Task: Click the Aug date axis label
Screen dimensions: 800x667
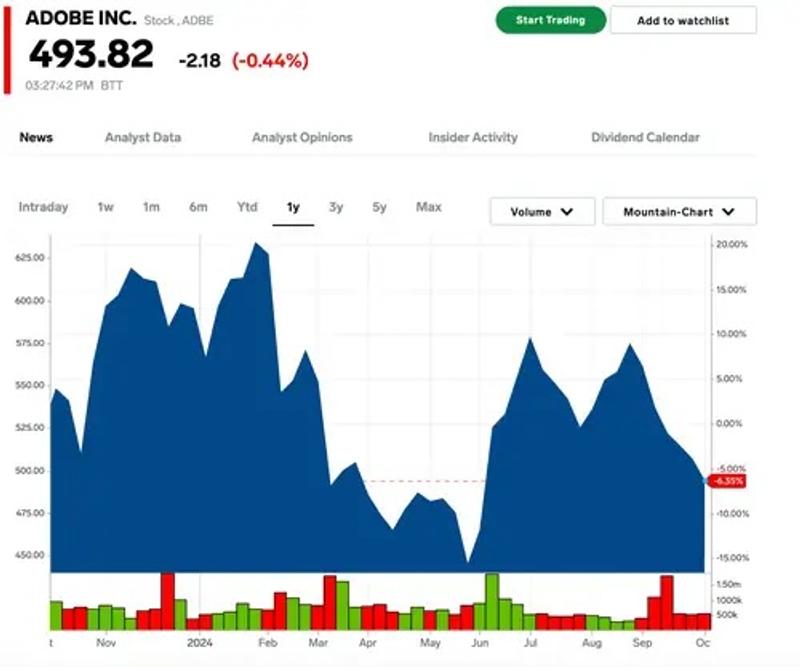Action: 592,643
